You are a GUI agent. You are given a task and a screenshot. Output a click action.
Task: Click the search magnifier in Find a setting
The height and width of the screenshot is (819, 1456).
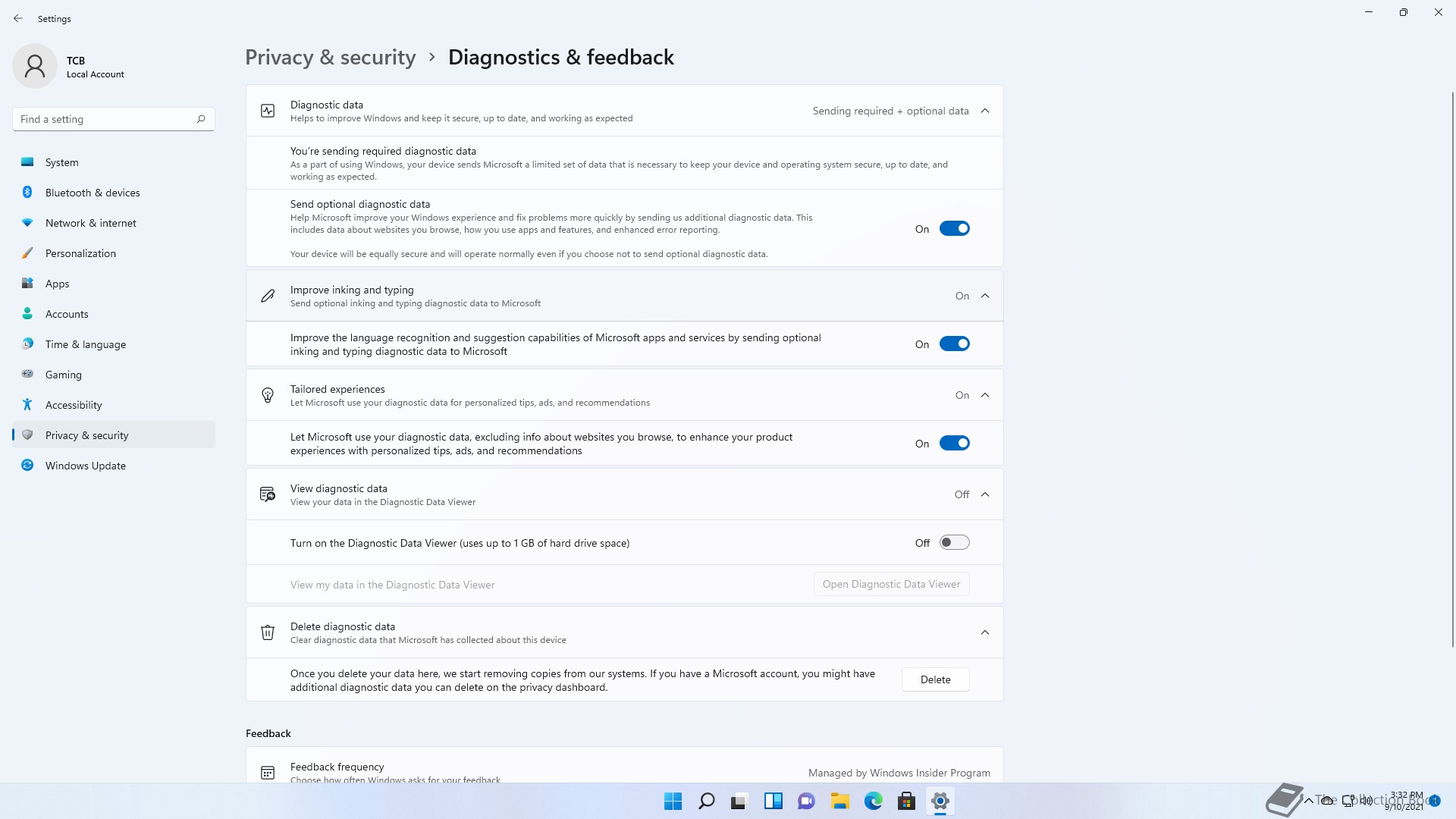click(201, 119)
